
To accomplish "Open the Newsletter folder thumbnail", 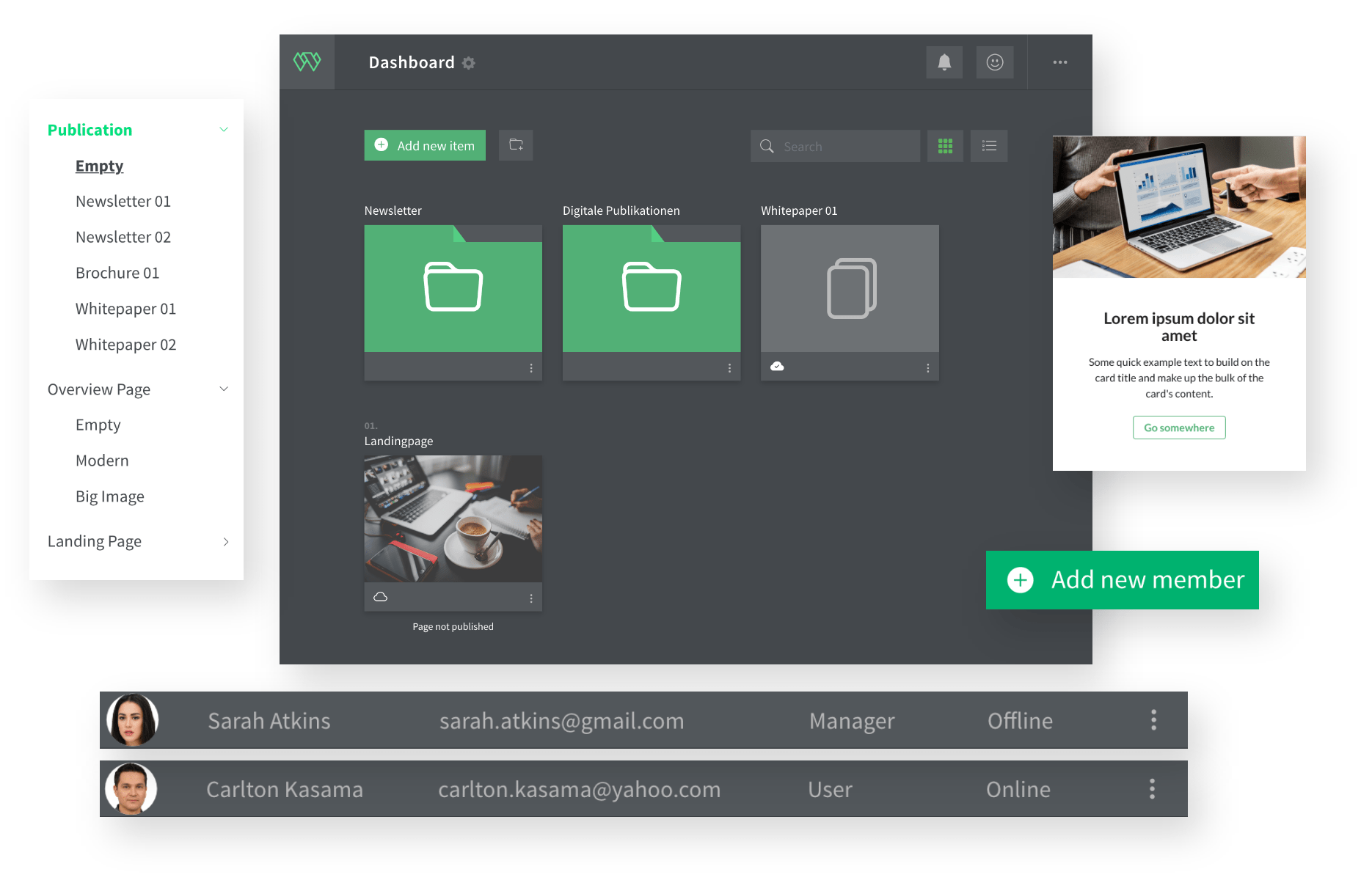I will point(453,288).
